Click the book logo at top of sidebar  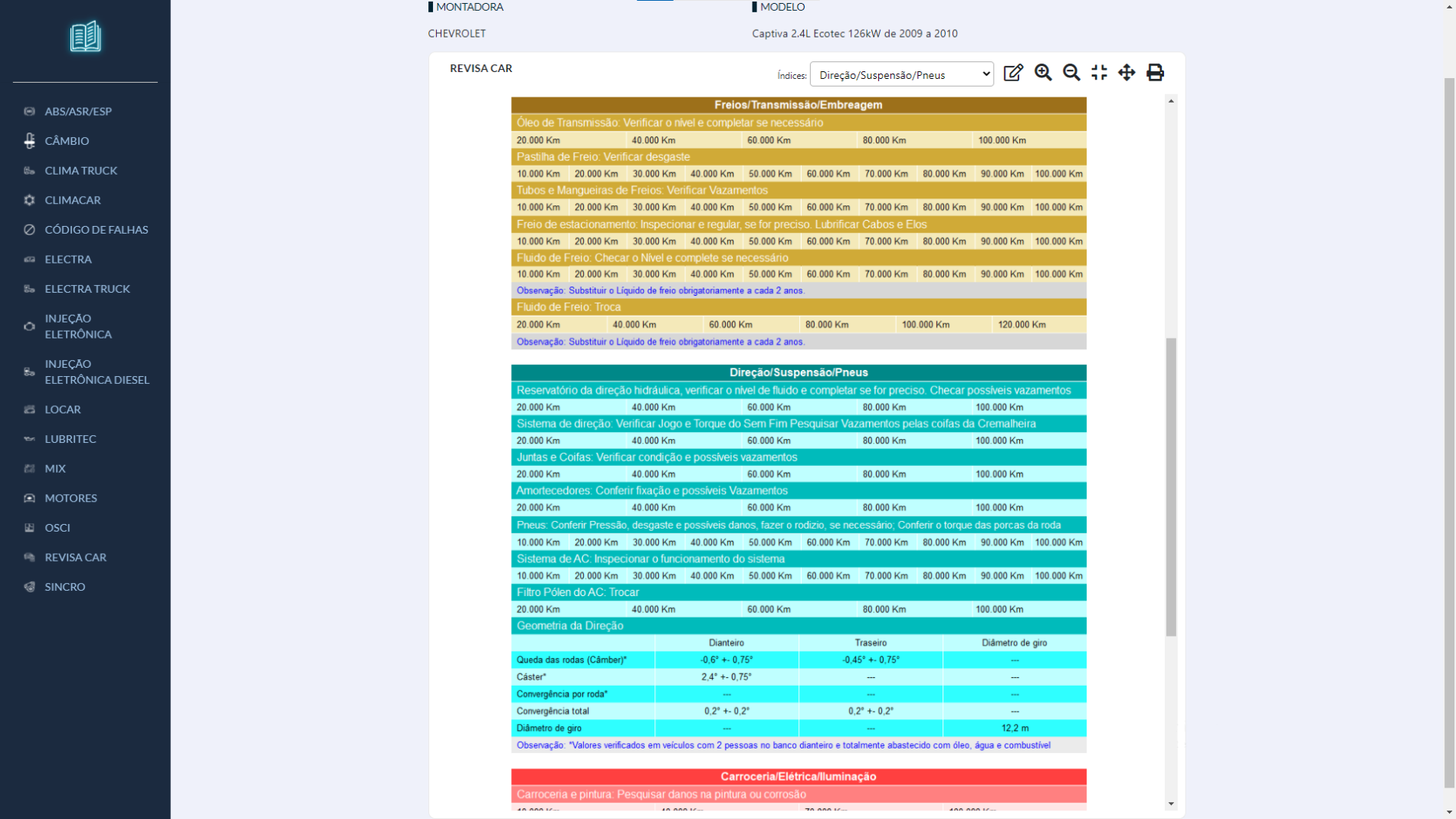tap(85, 37)
